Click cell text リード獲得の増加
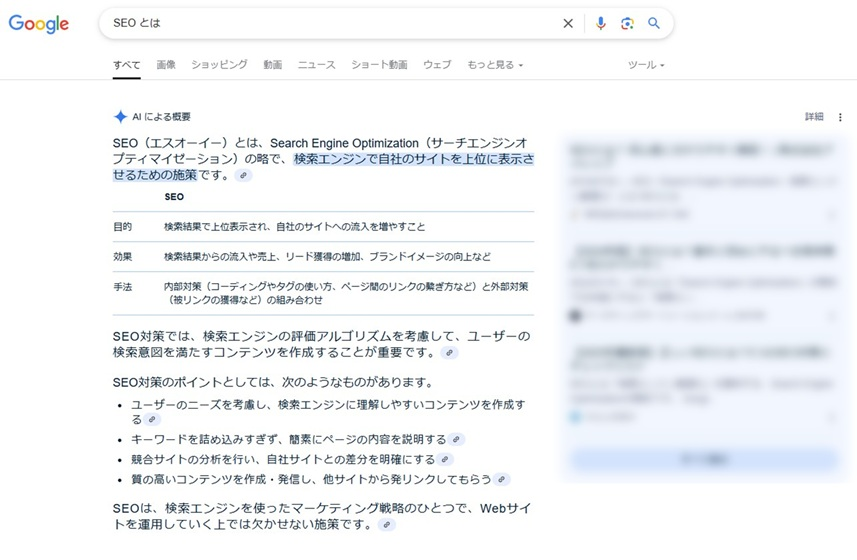 (321, 257)
